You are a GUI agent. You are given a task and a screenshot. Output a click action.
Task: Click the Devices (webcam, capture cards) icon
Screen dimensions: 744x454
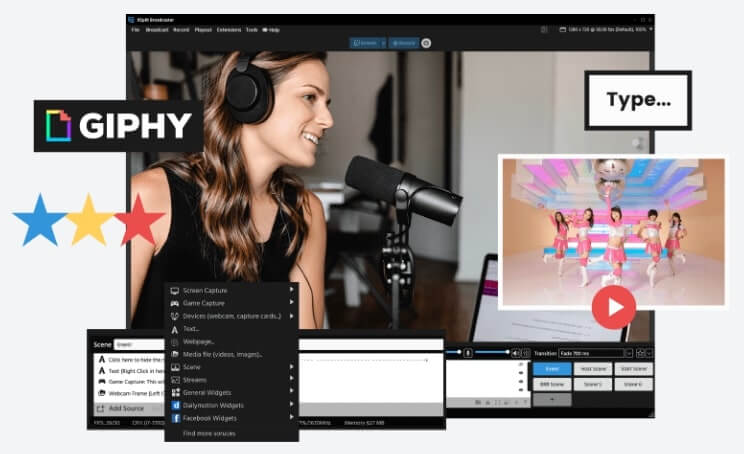175,316
